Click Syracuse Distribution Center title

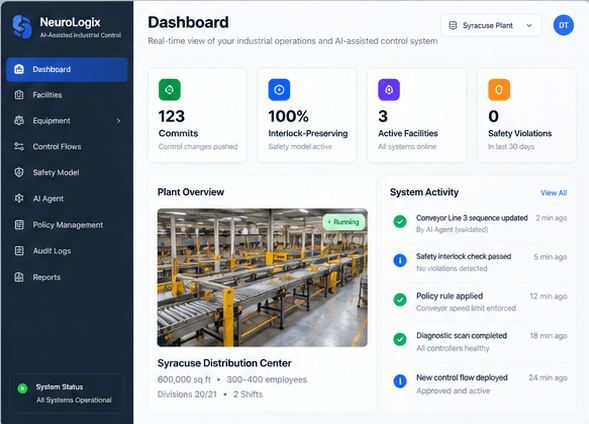click(224, 363)
